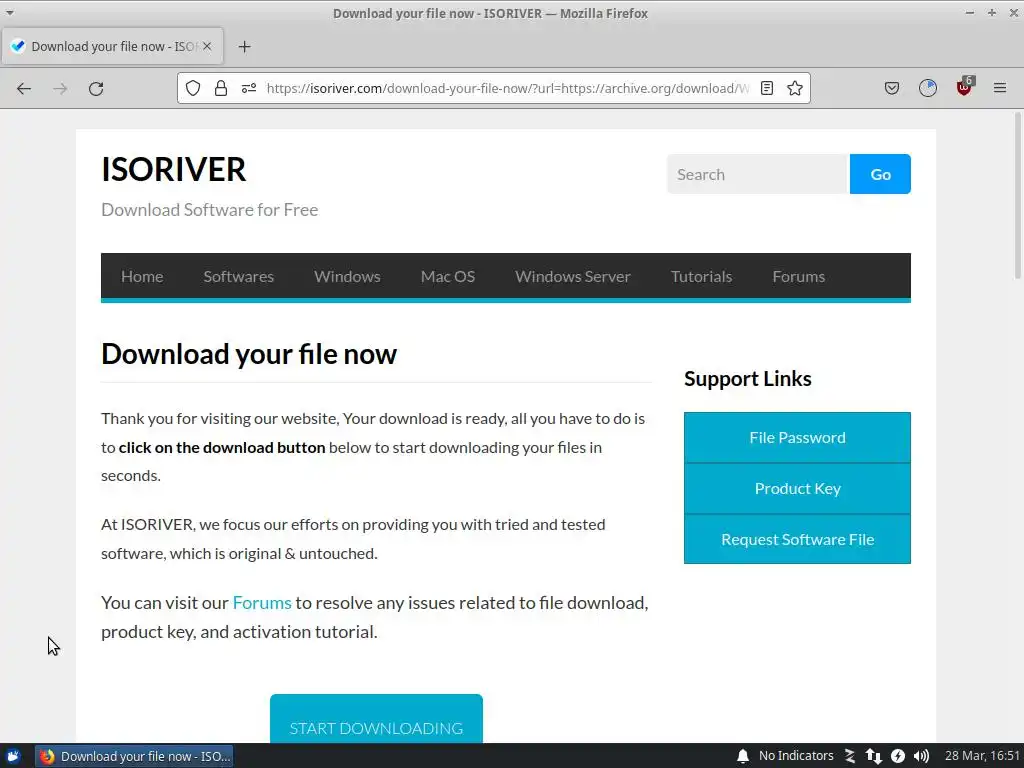Screen dimensions: 1024x768
Task: Click the Firefox taskbar window button
Action: click(x=135, y=756)
